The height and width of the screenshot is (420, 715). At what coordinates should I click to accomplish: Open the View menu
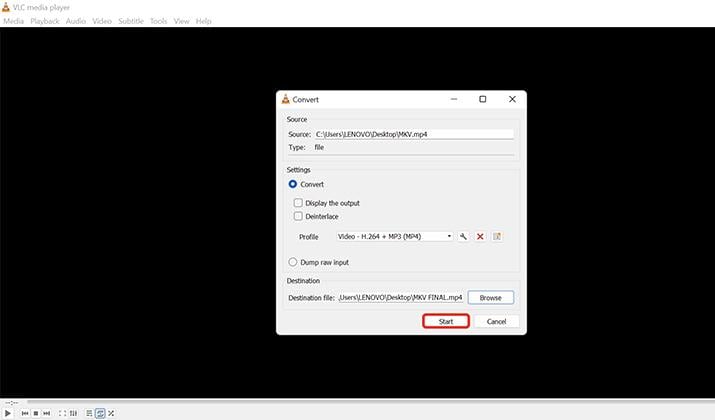click(181, 21)
